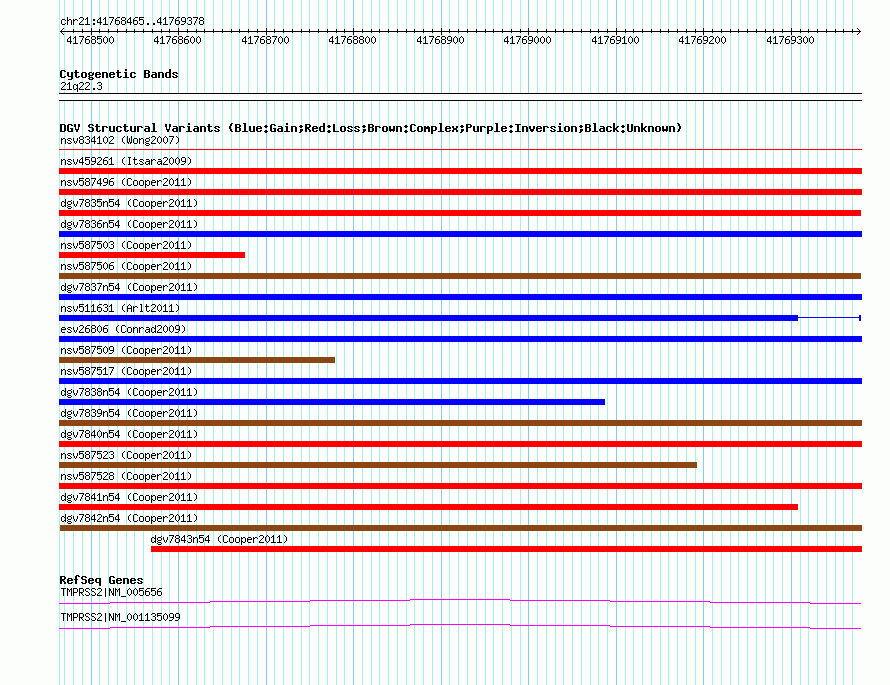Viewport: 890px width, 685px height.
Task: Open variant dgv7835n54 (Cooper2011) label
Action: [x=129, y=203]
